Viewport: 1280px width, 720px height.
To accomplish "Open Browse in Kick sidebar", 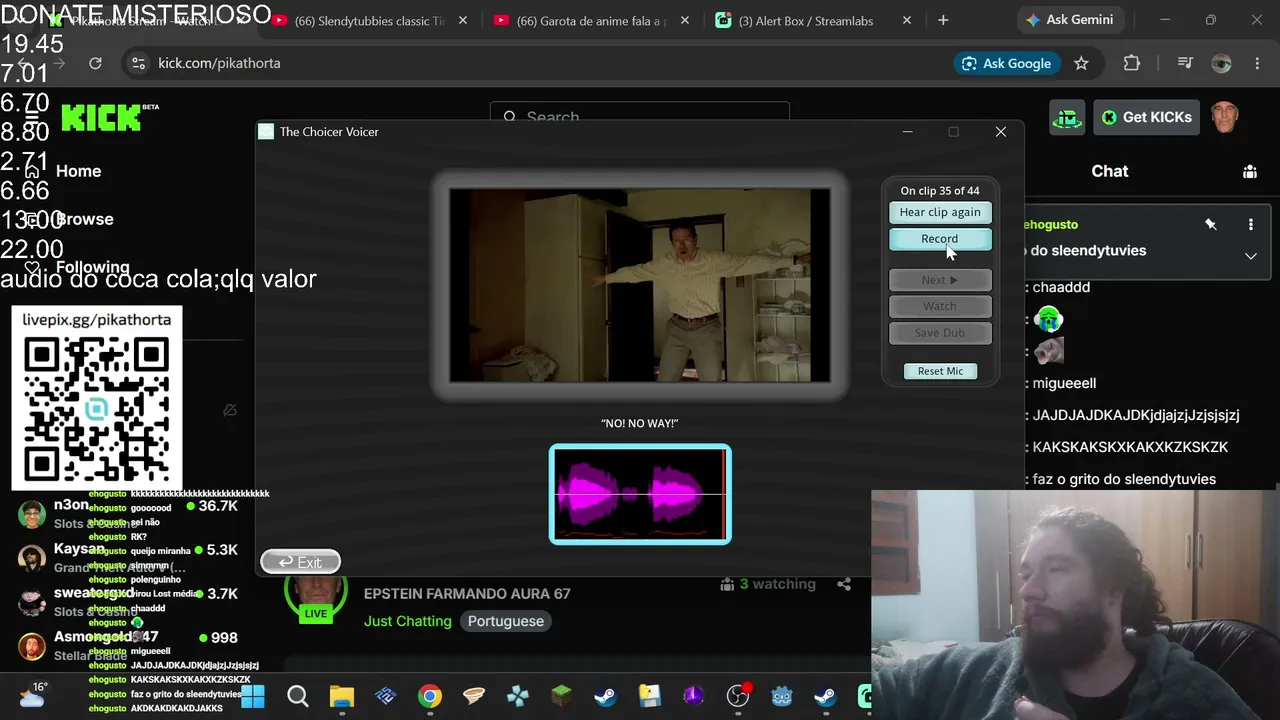I will (x=84, y=219).
